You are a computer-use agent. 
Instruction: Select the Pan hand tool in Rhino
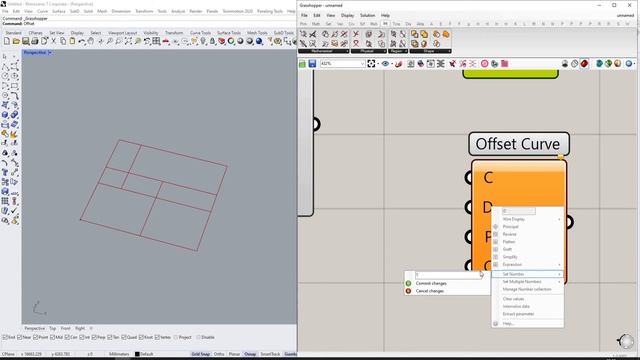[91, 41]
